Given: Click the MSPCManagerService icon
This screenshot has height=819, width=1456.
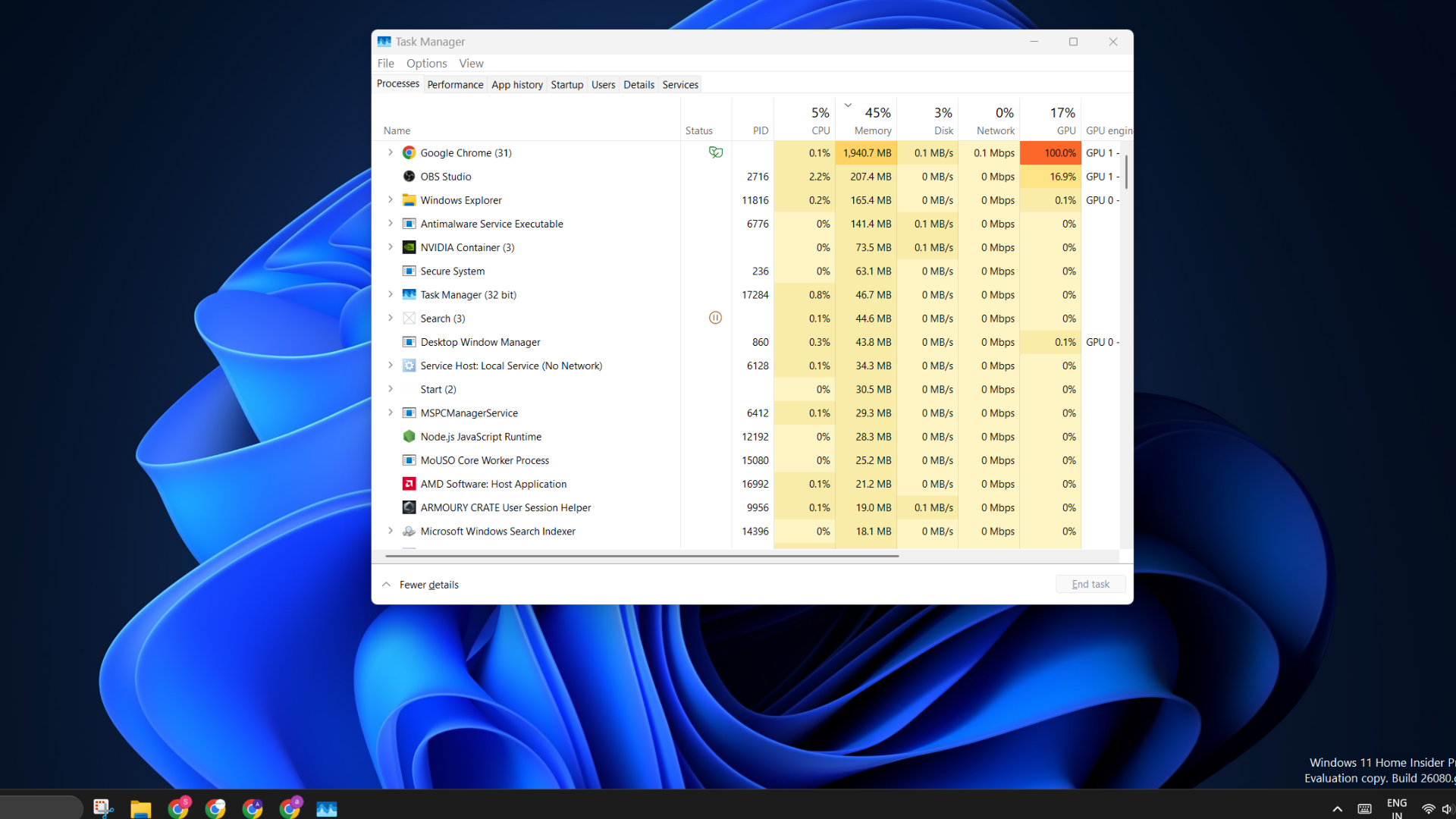Looking at the screenshot, I should (409, 413).
